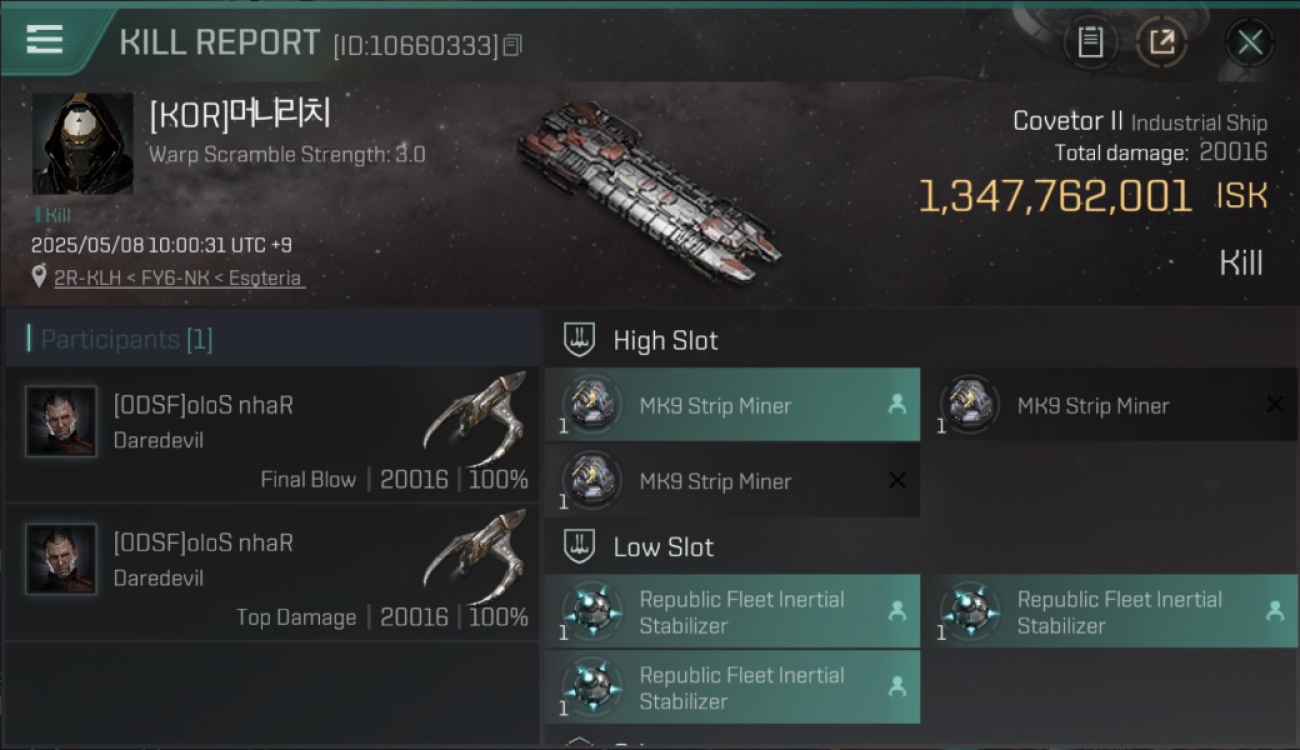Copy kill report ID icon
Screen dimensions: 1300x750
(512, 45)
